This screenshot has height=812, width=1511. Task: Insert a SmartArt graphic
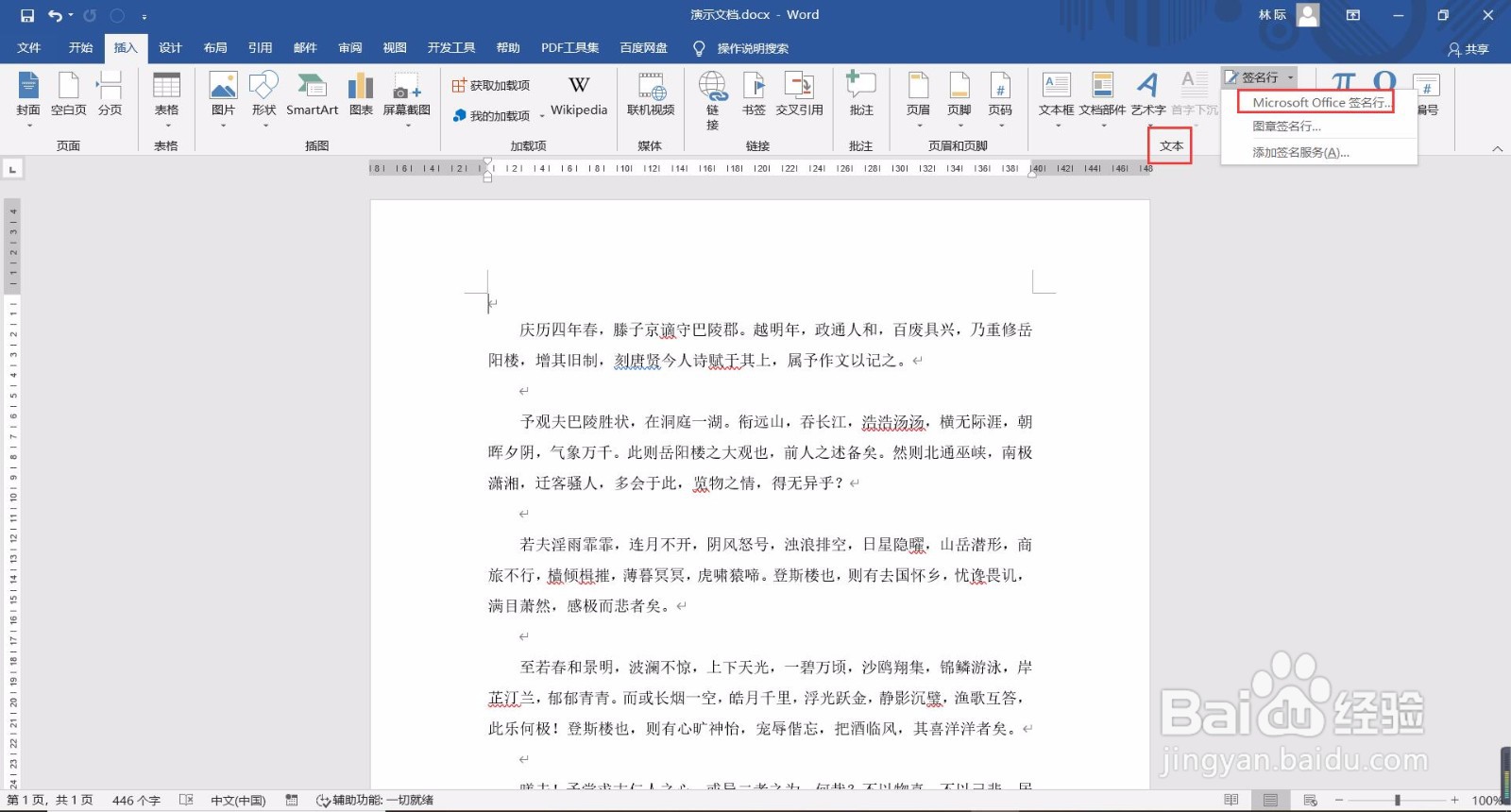pos(312,94)
